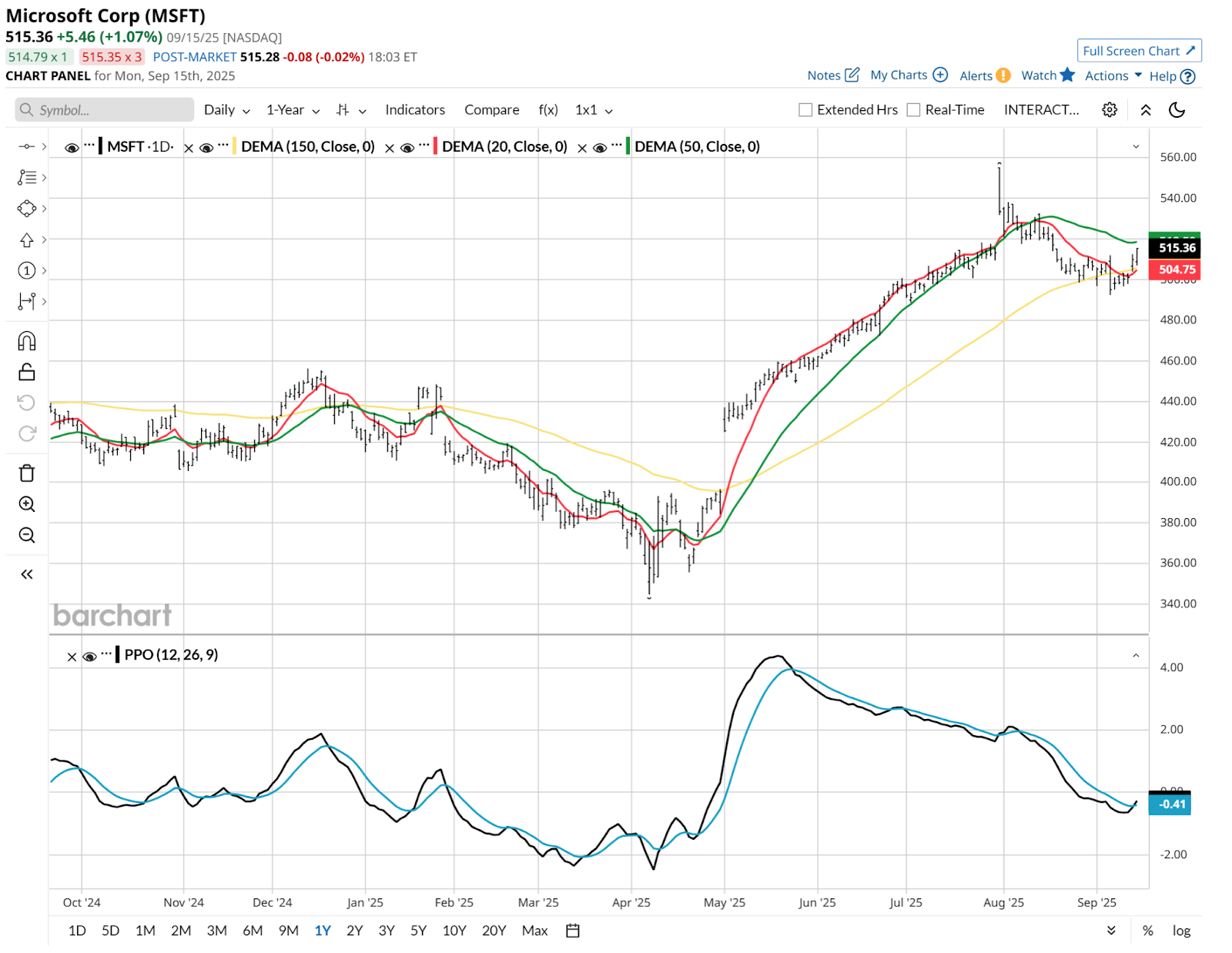
Task: Enable the Extended Hrs checkbox
Action: pyautogui.click(x=805, y=110)
